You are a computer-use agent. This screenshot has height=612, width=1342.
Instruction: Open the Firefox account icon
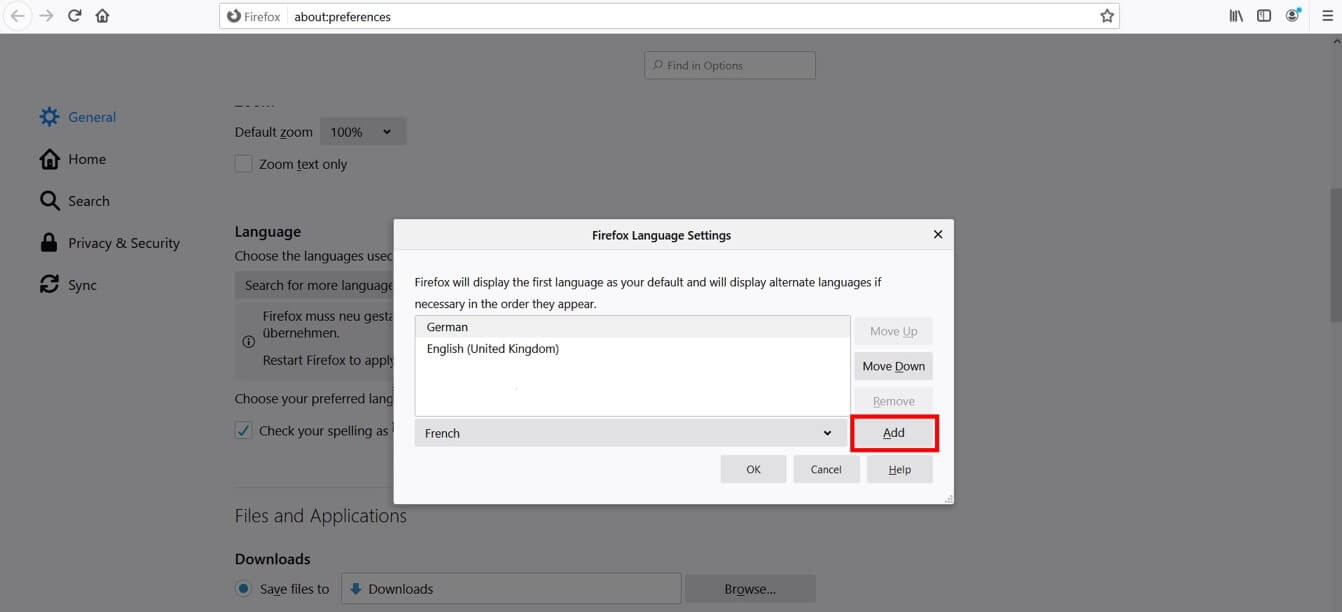pyautogui.click(x=1293, y=16)
